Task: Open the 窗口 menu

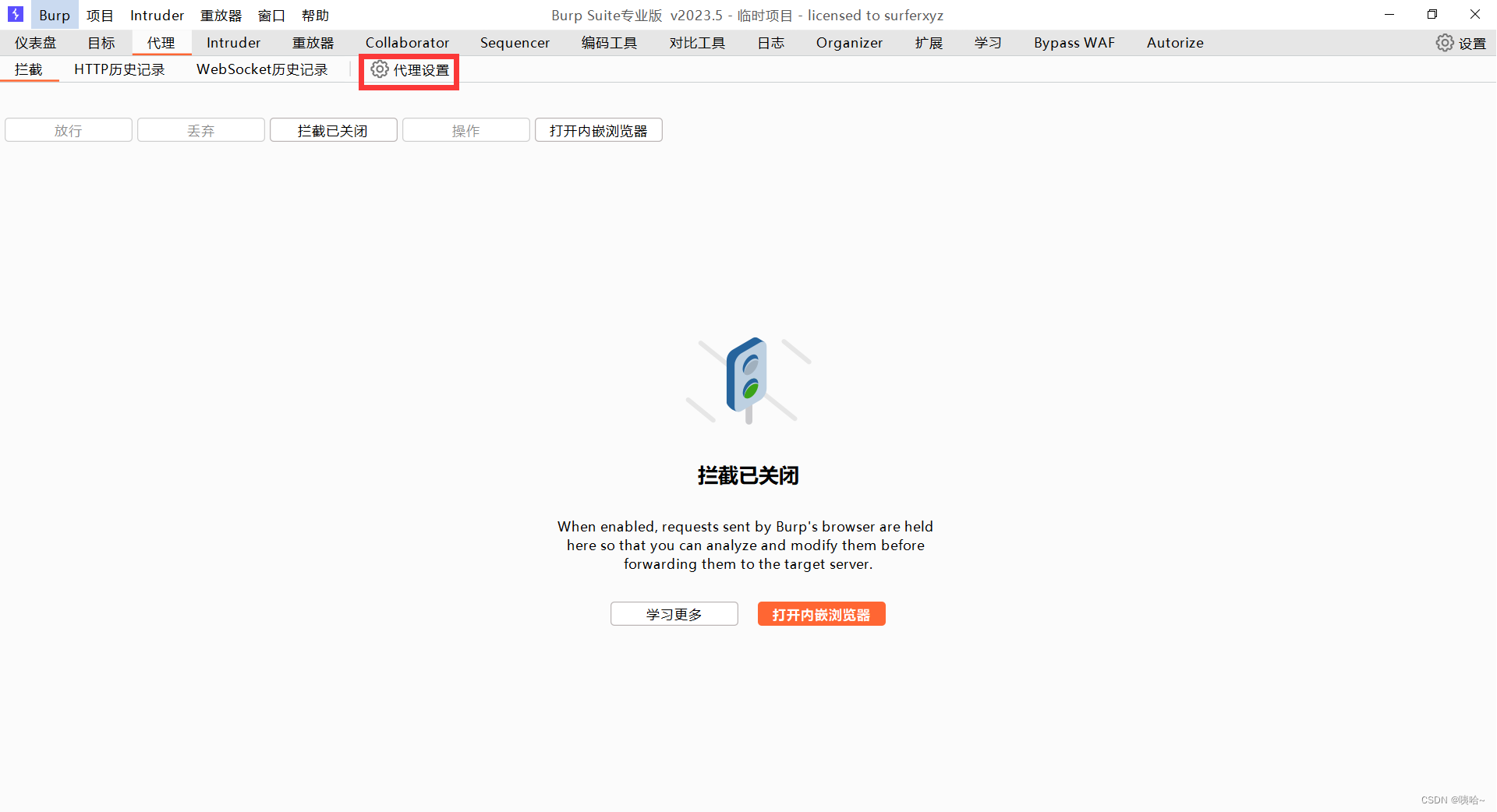Action: (271, 15)
